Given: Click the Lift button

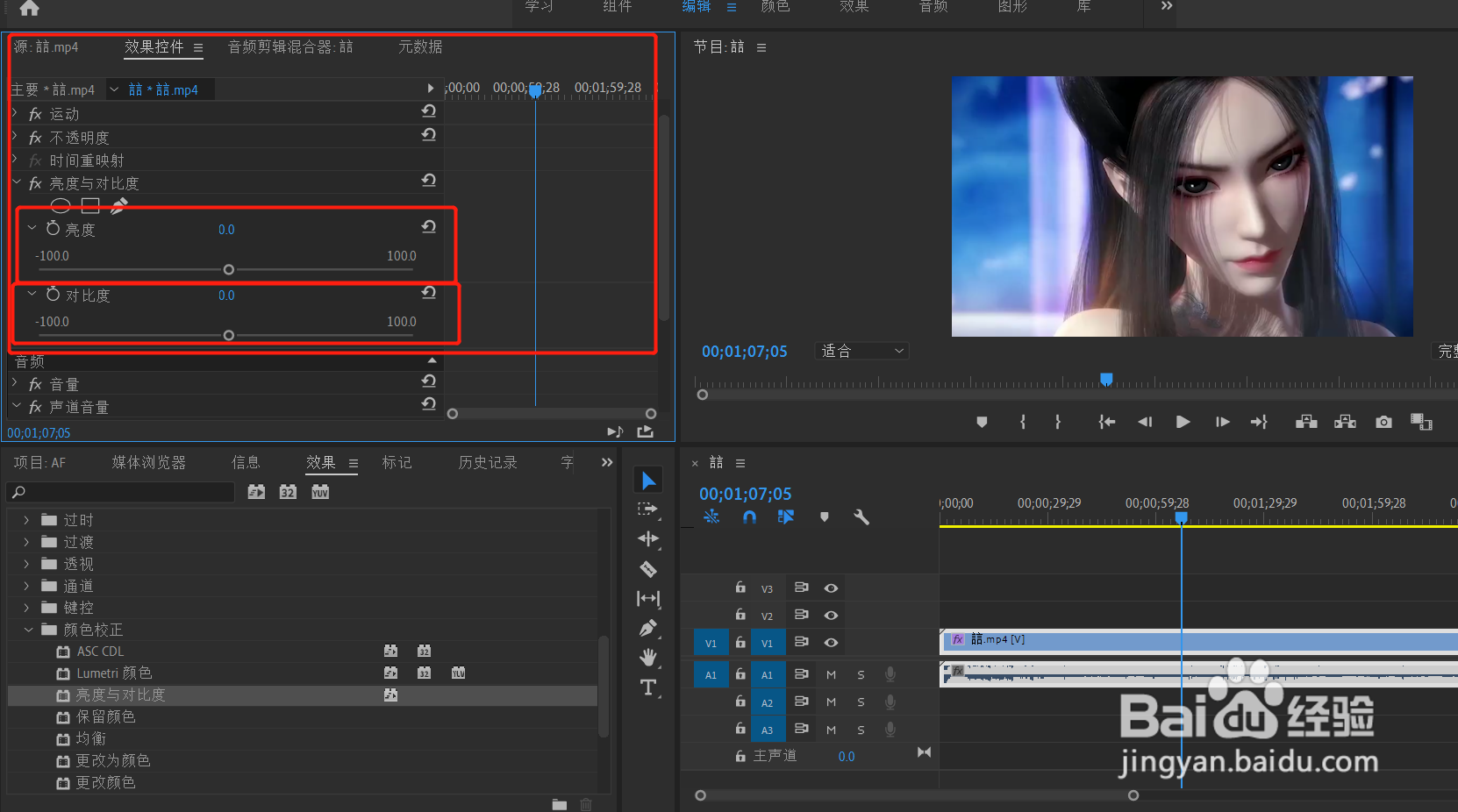Looking at the screenshot, I should [1306, 423].
